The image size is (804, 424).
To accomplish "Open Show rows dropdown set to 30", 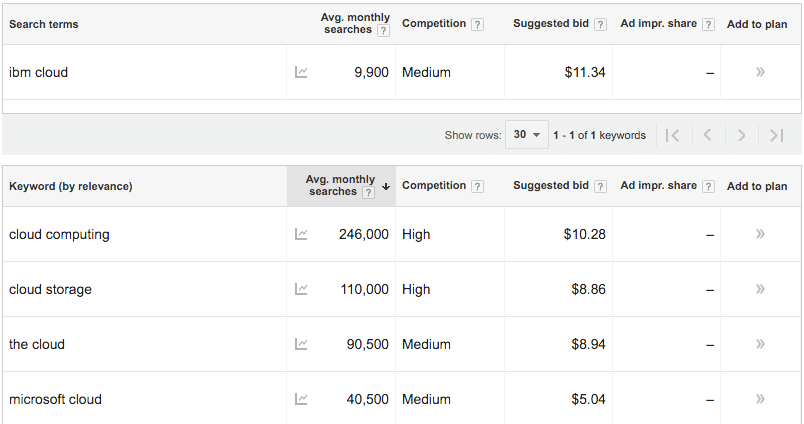I will 527,134.
